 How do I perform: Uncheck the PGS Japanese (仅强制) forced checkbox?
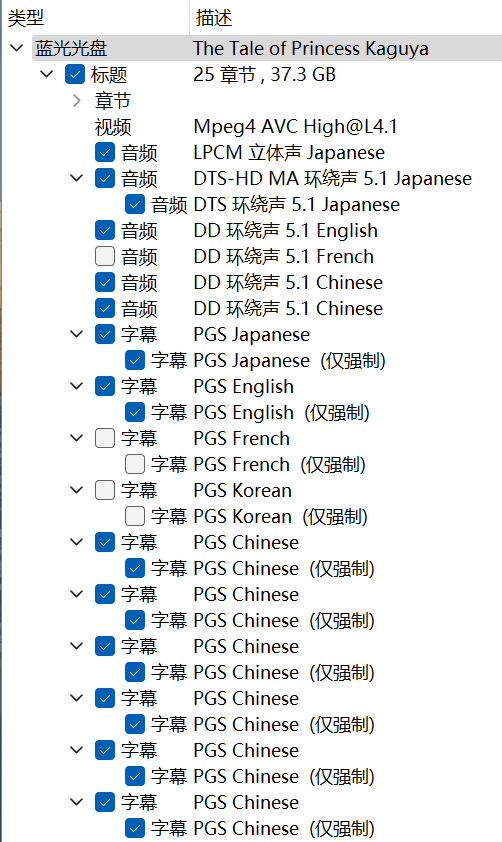(135, 360)
